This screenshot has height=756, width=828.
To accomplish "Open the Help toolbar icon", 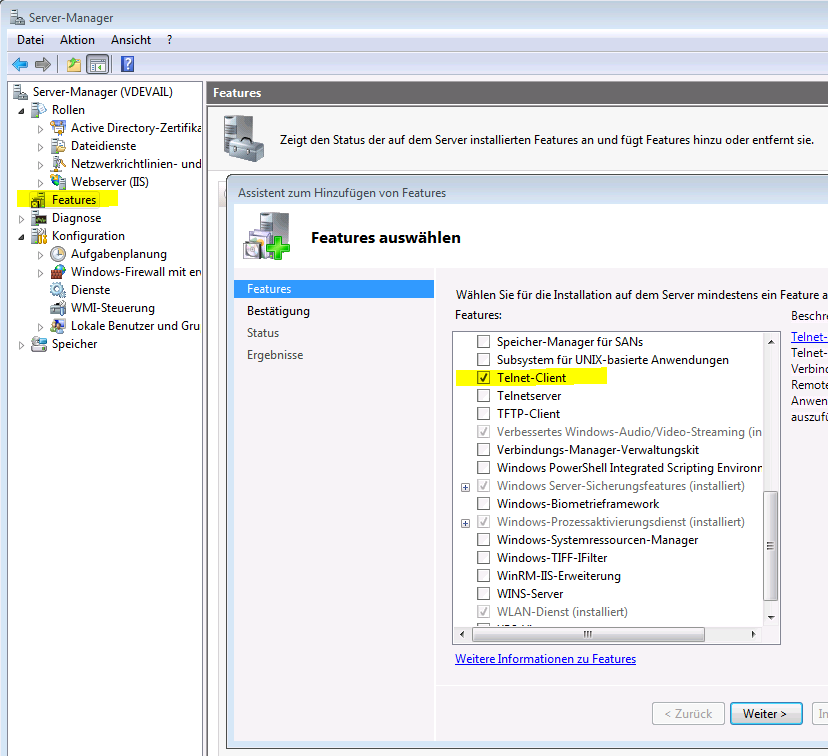I will [x=127, y=64].
